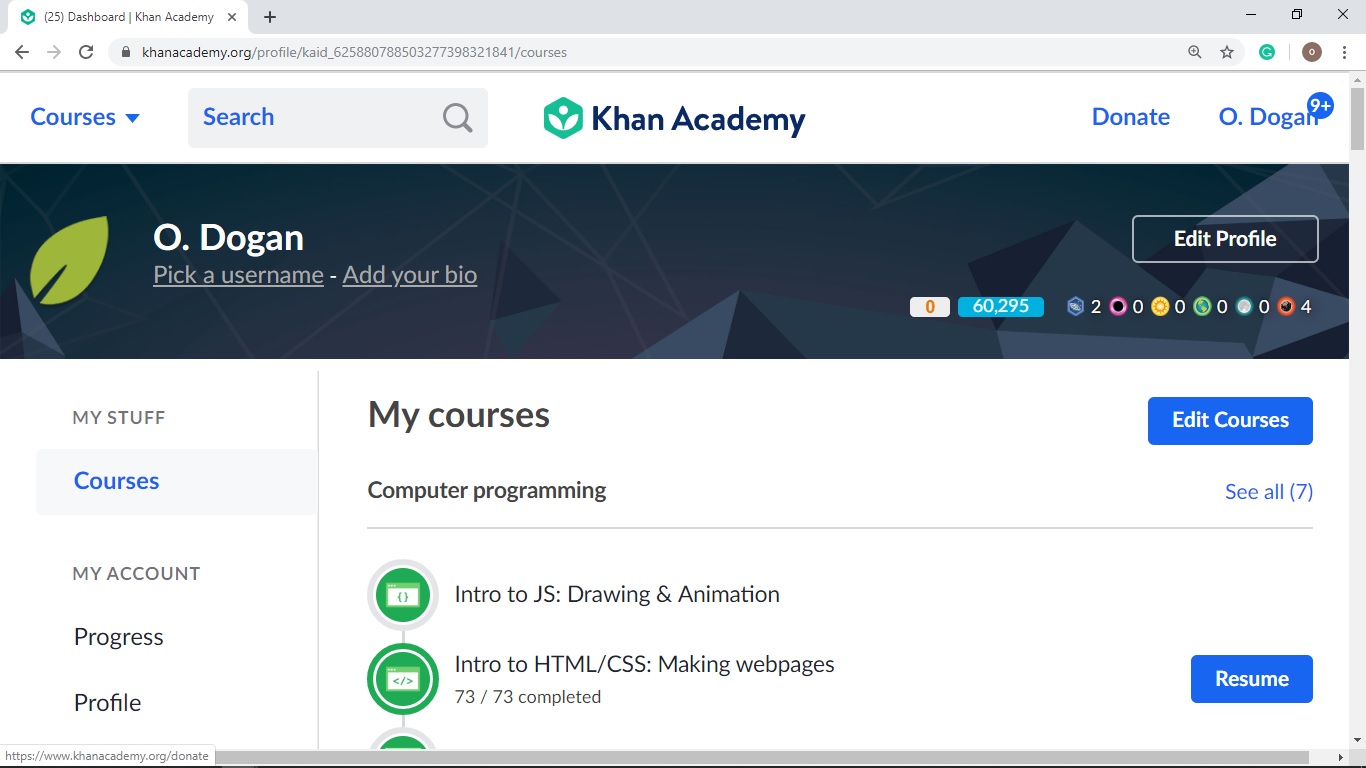Reload the page with the refresh icon
This screenshot has width=1366, height=768.
point(86,52)
